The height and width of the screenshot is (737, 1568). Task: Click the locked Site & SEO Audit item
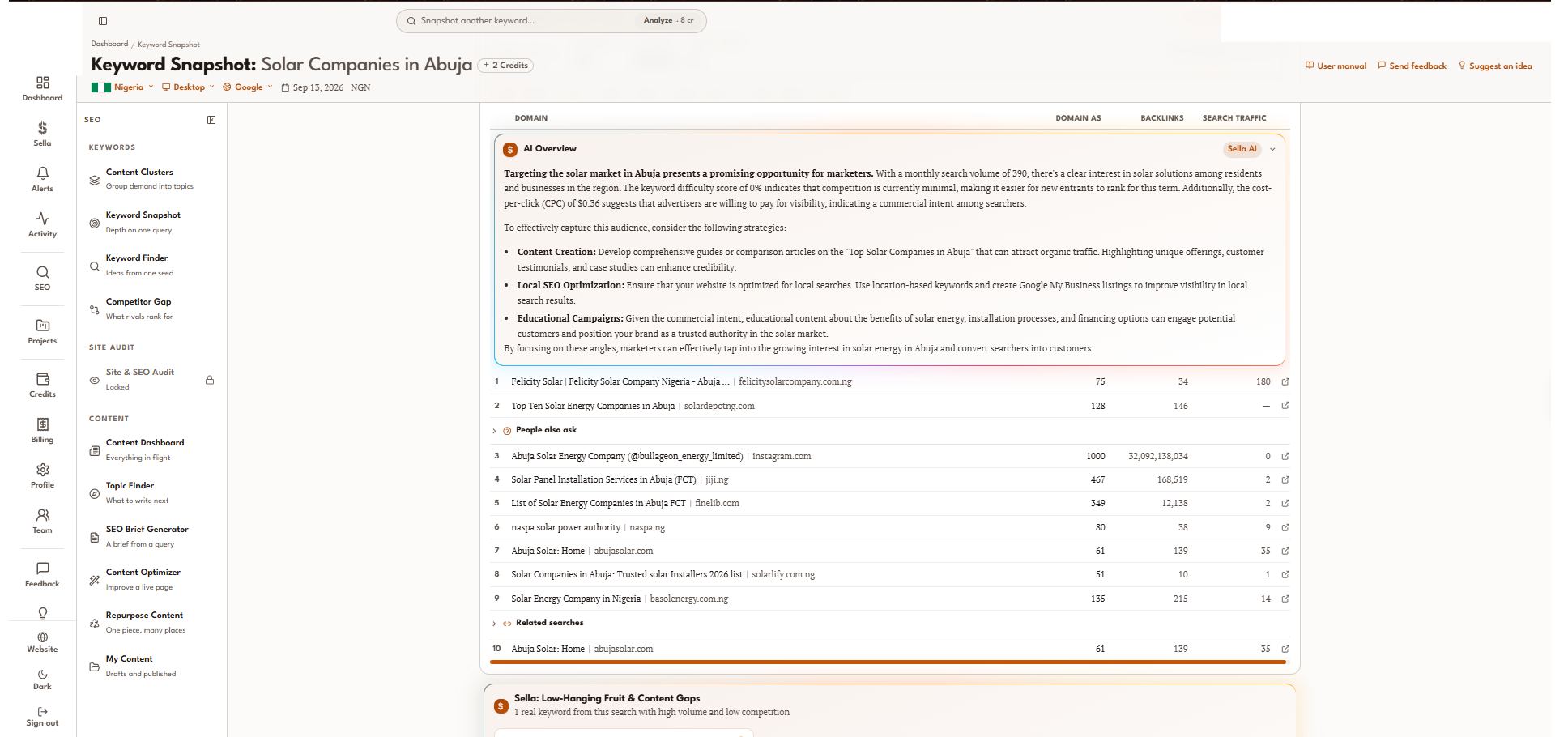click(151, 379)
